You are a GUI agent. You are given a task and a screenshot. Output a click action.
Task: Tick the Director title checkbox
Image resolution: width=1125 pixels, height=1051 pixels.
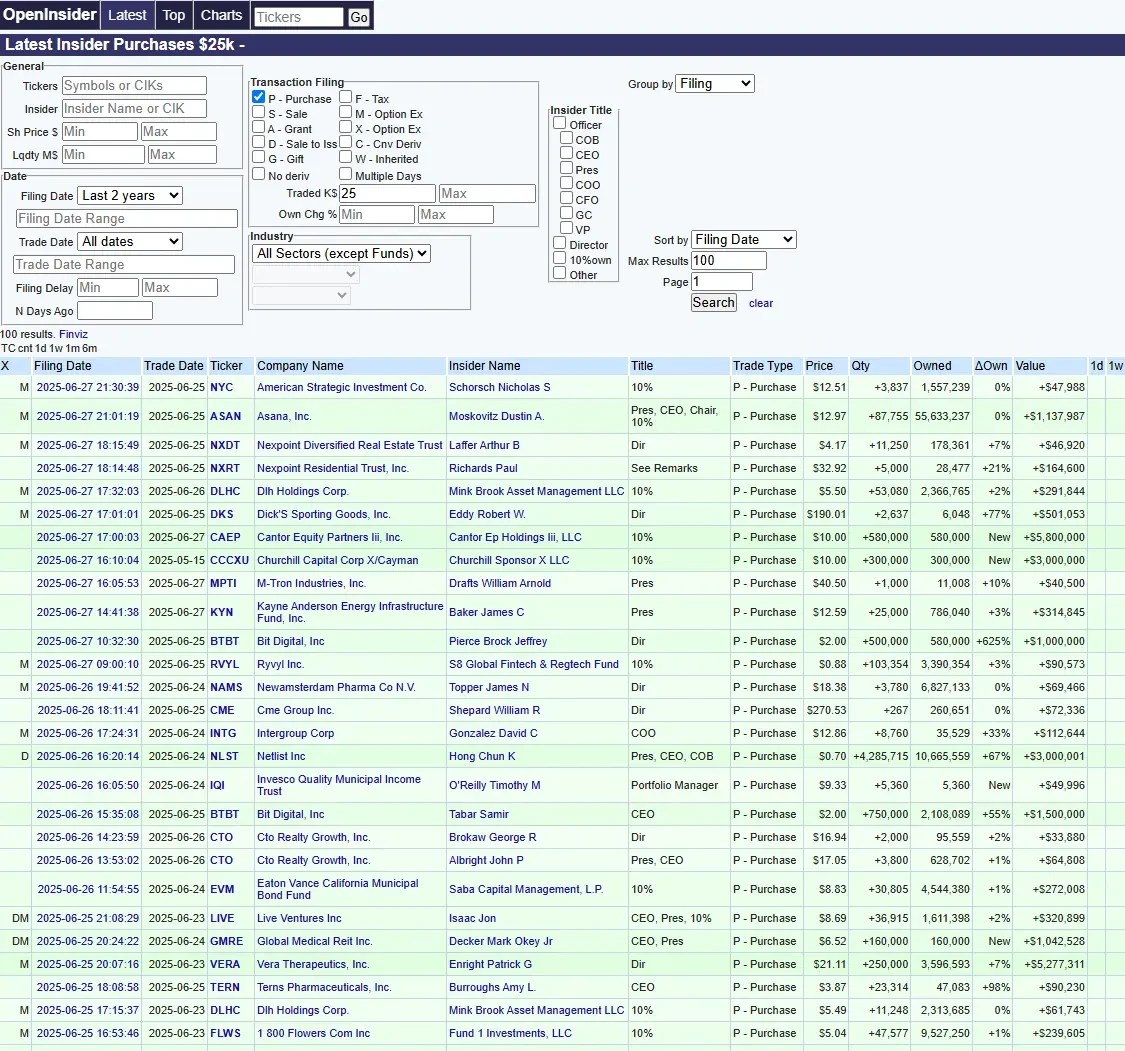pos(560,243)
